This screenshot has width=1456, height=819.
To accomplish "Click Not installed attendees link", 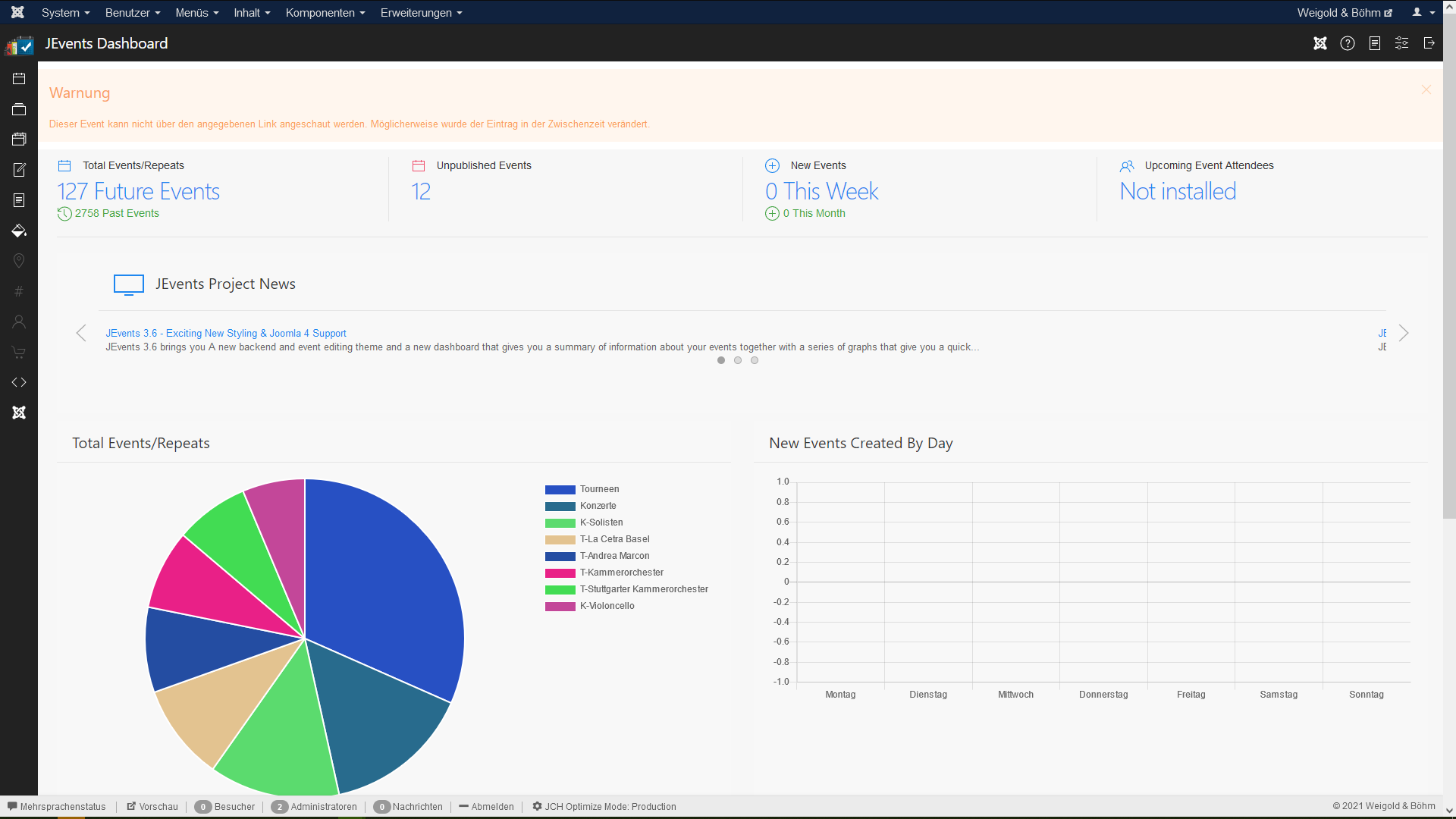I will [x=1178, y=191].
